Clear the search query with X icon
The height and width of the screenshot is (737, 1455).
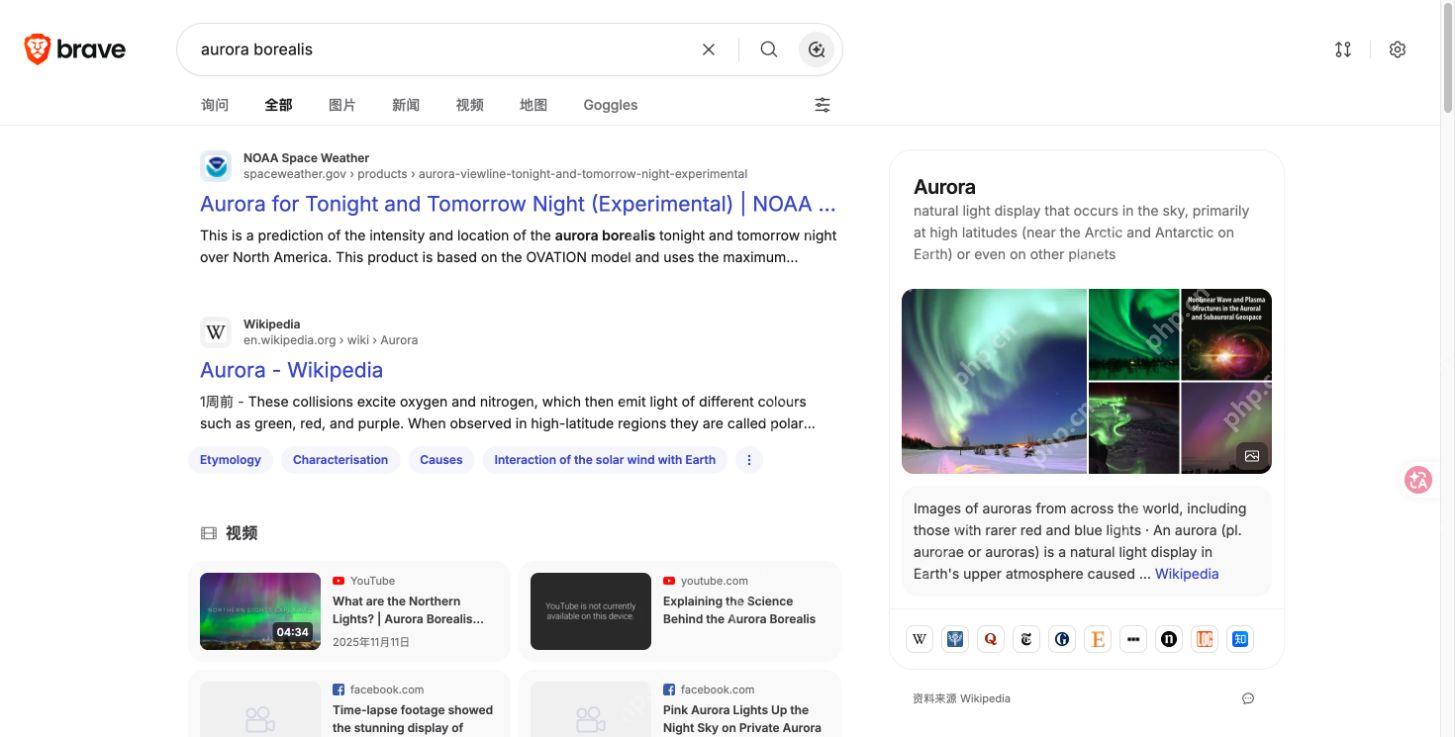tap(708, 49)
